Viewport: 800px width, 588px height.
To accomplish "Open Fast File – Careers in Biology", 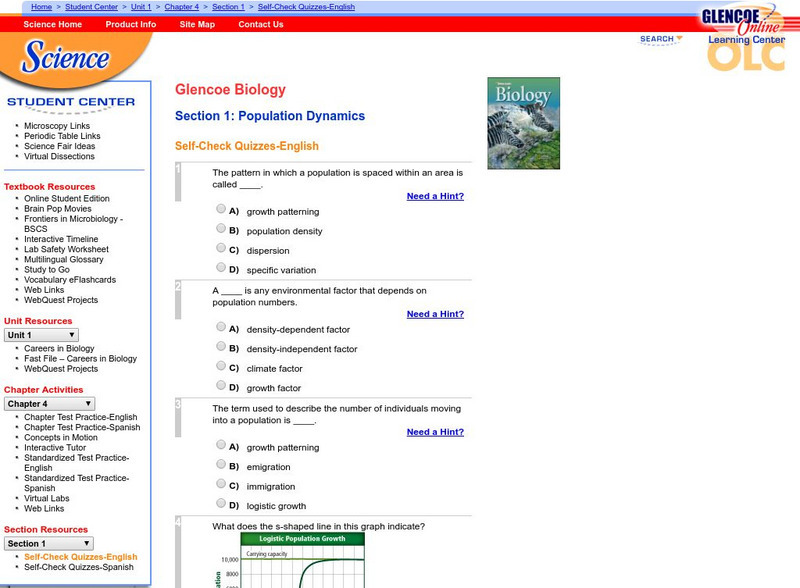I will pyautogui.click(x=81, y=358).
